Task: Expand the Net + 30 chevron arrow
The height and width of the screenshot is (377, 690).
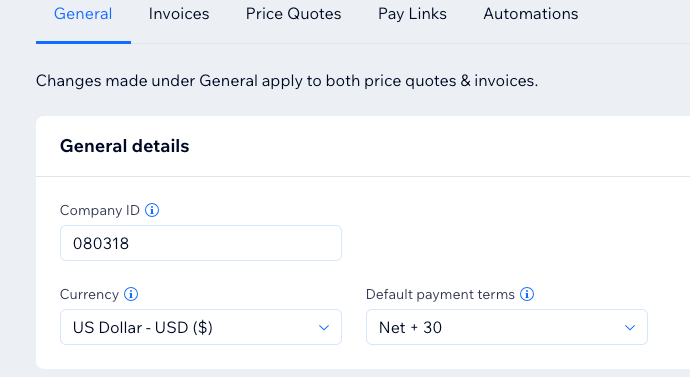Action: [630, 327]
